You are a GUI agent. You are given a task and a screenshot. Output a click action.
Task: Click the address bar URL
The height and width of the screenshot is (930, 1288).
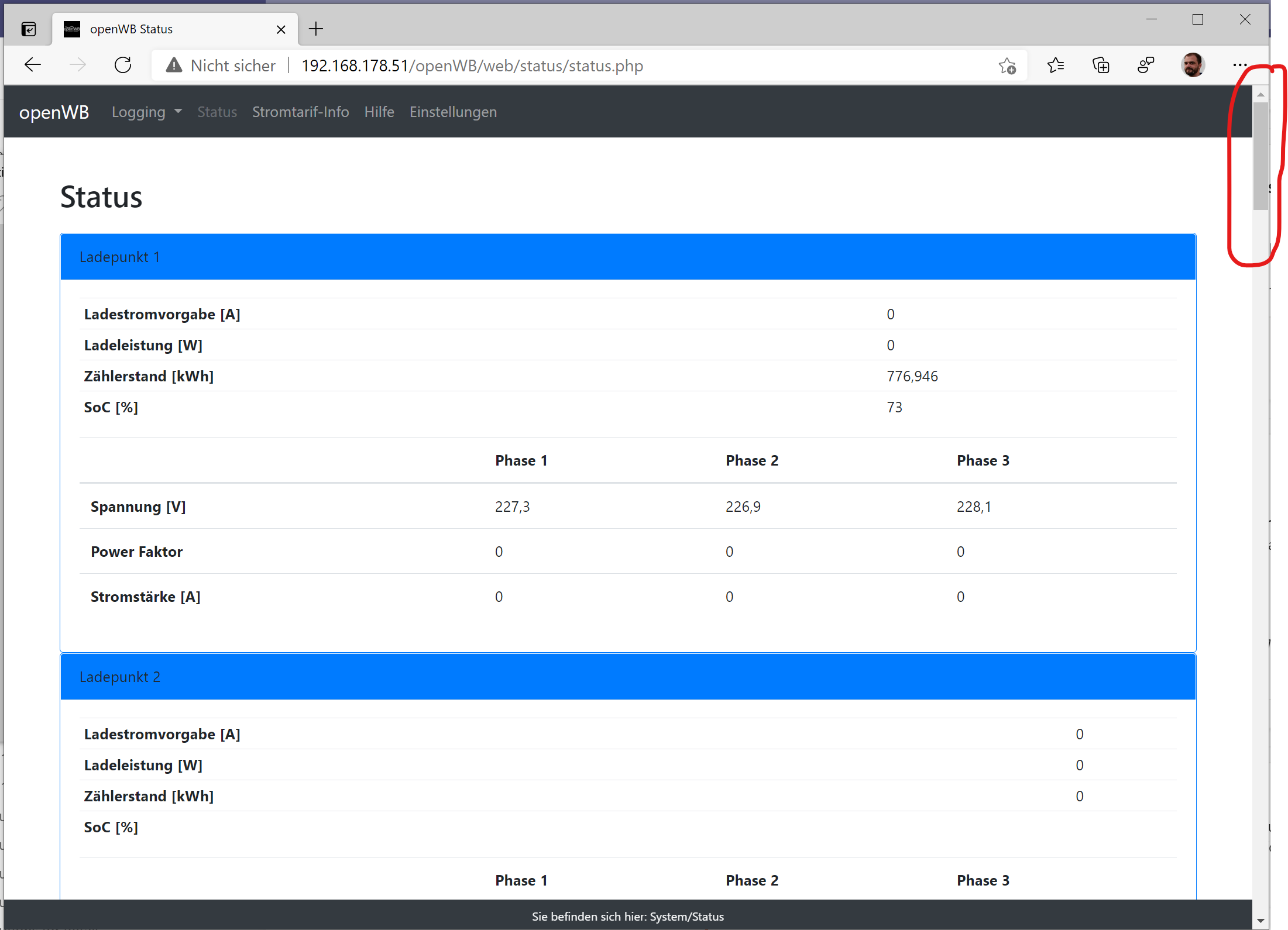[x=472, y=66]
